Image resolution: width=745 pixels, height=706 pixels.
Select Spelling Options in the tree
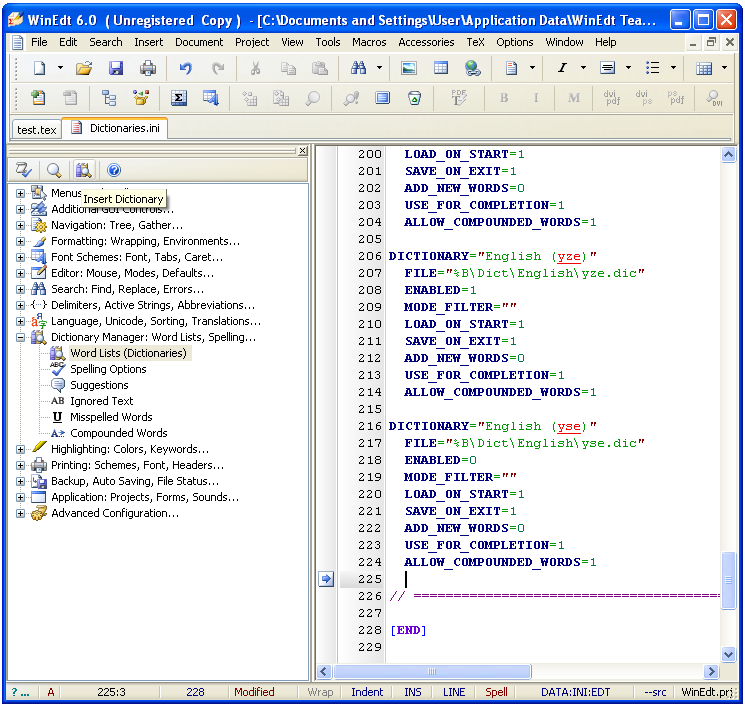pyautogui.click(x=108, y=369)
